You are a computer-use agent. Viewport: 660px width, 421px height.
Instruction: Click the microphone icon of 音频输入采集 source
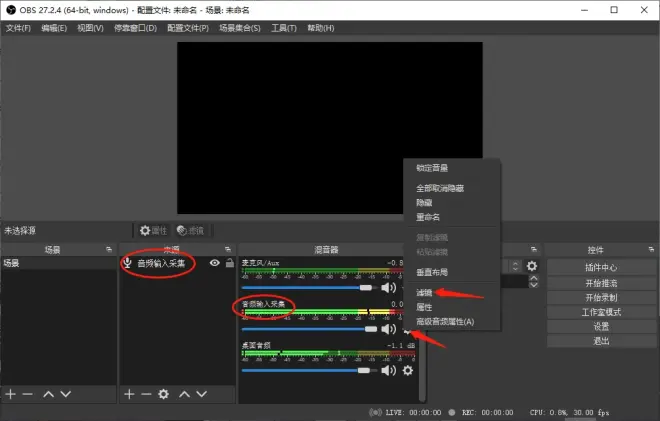click(x=127, y=263)
